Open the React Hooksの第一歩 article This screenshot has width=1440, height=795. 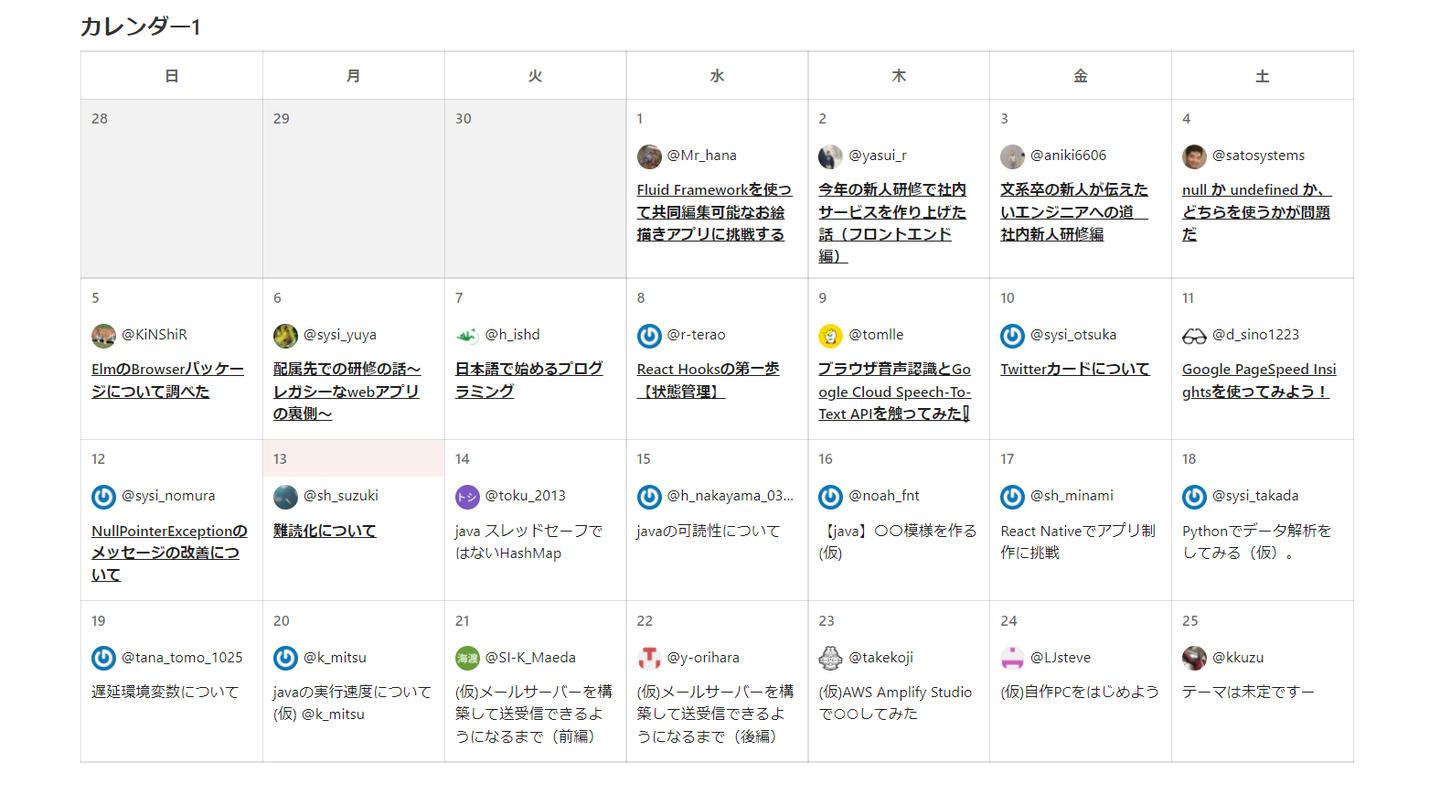(x=708, y=380)
